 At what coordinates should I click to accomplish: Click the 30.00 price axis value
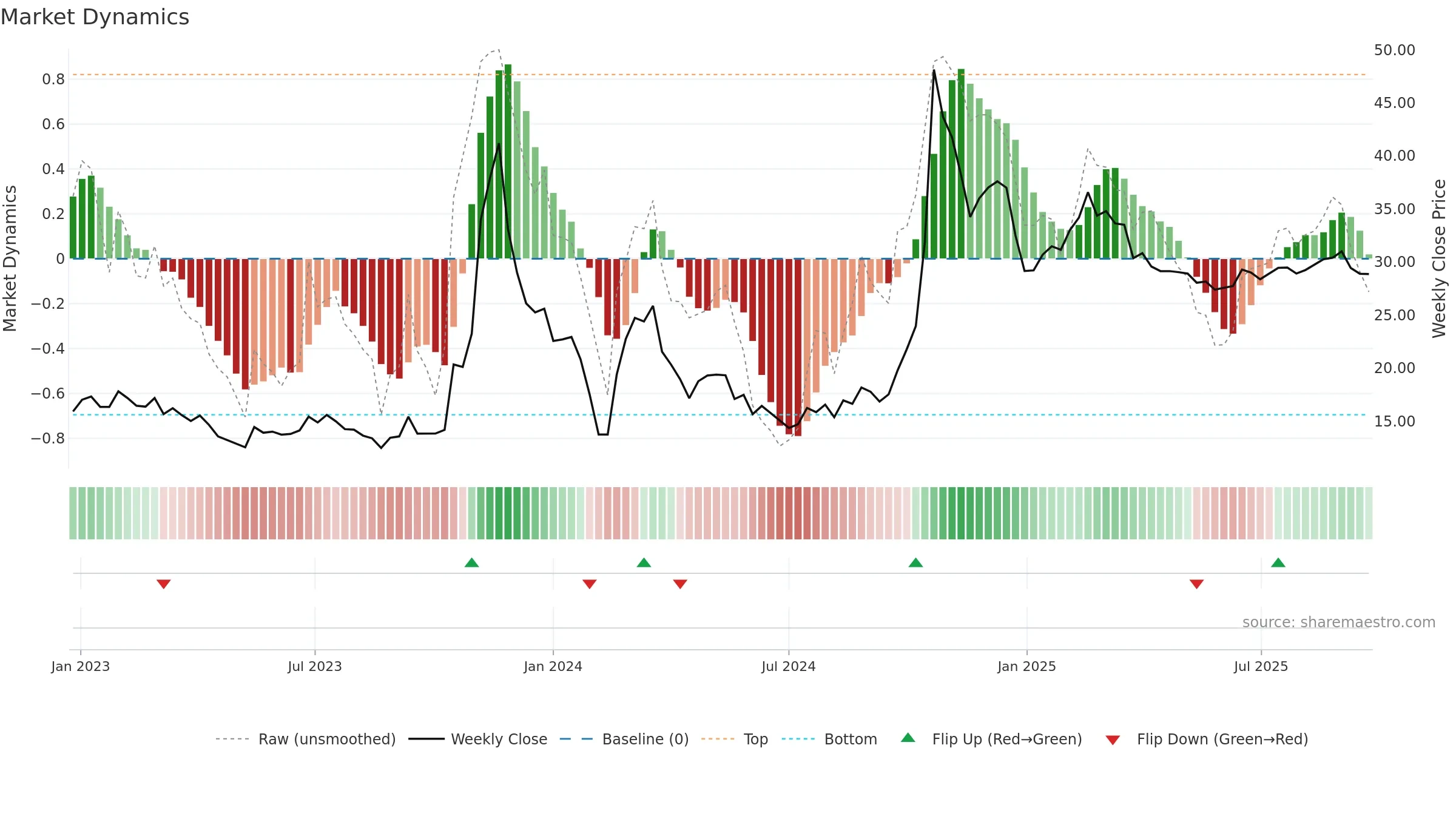[x=1395, y=261]
